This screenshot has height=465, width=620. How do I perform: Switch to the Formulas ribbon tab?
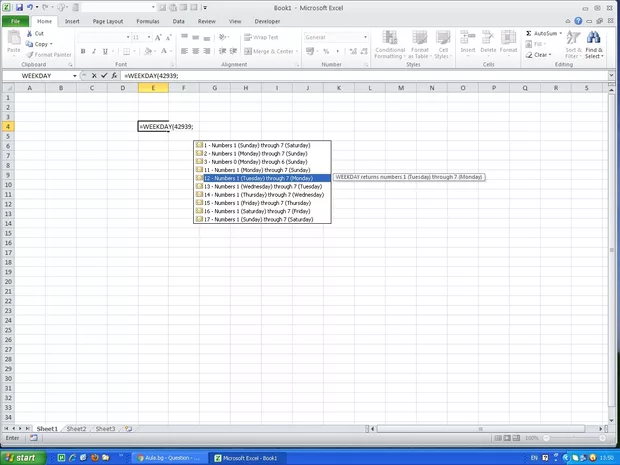[147, 20]
